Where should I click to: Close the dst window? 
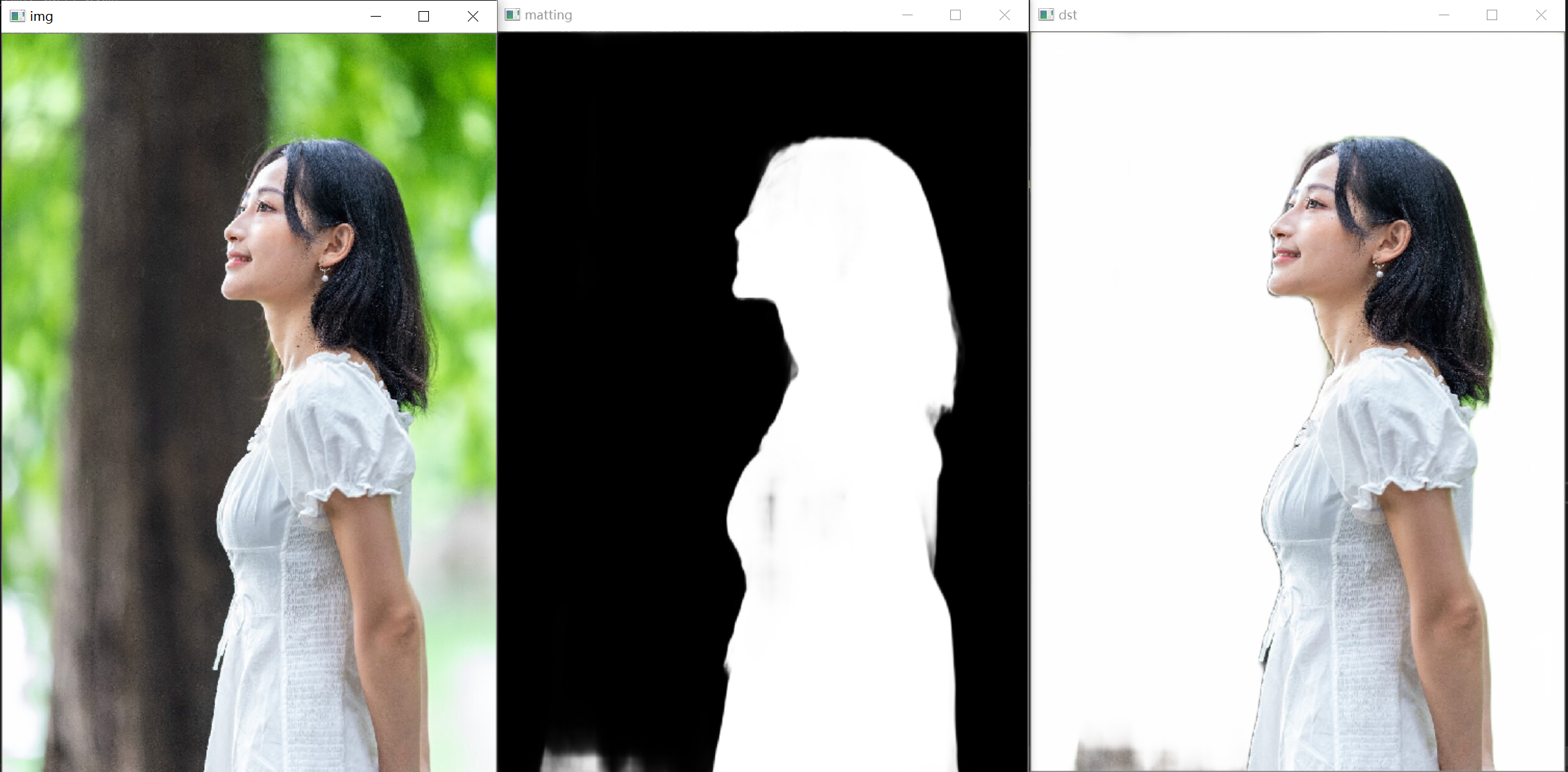tap(1541, 15)
